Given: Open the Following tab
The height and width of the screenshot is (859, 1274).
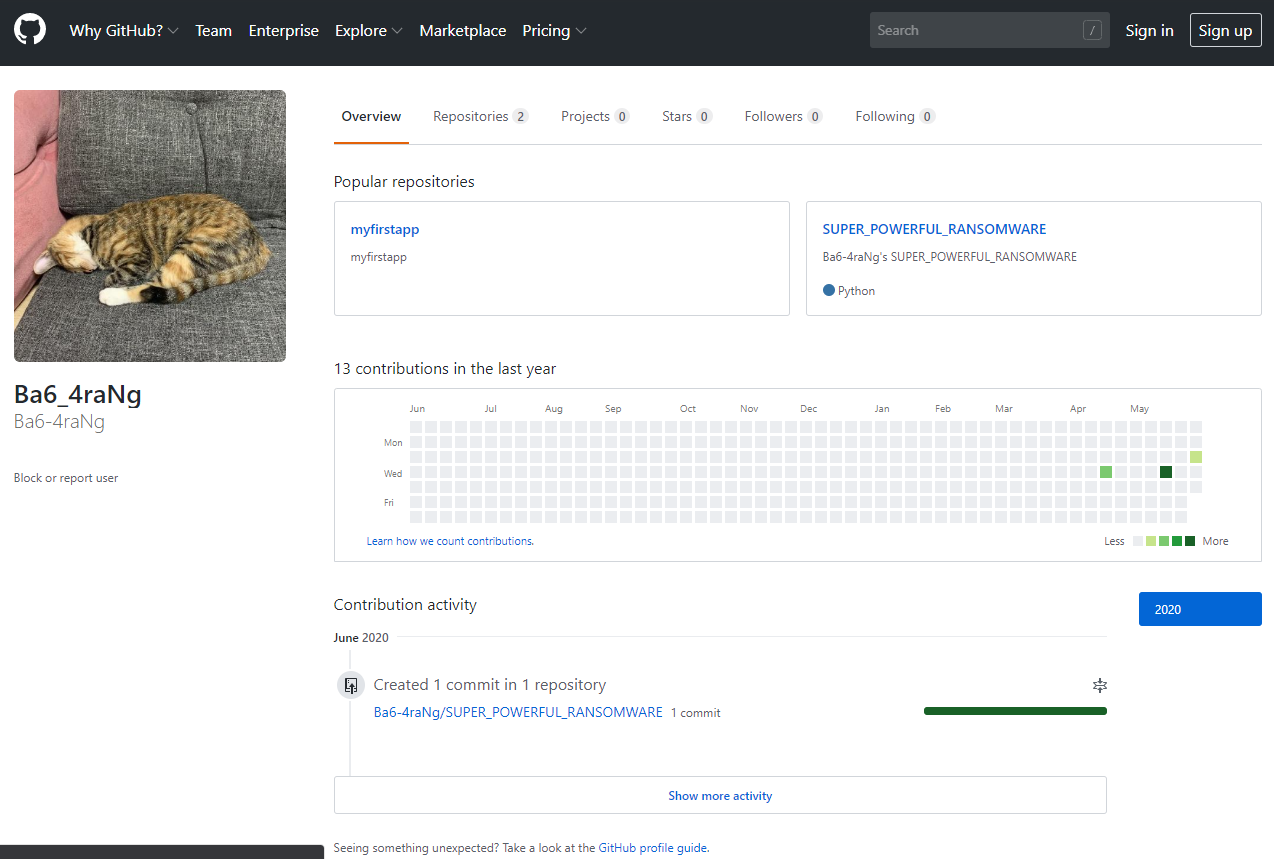Looking at the screenshot, I should click(x=895, y=116).
